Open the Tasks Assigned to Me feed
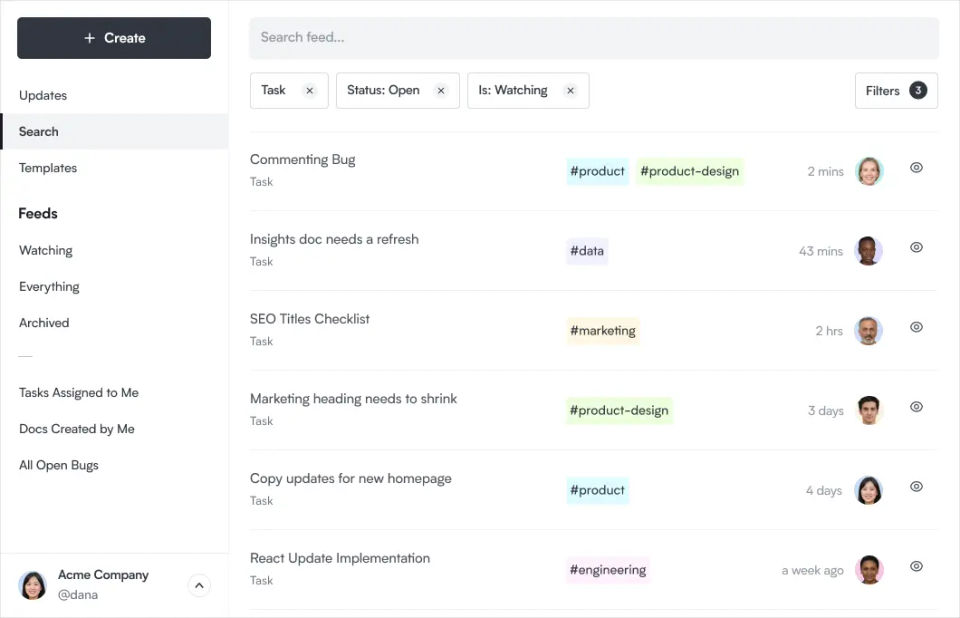 (79, 393)
